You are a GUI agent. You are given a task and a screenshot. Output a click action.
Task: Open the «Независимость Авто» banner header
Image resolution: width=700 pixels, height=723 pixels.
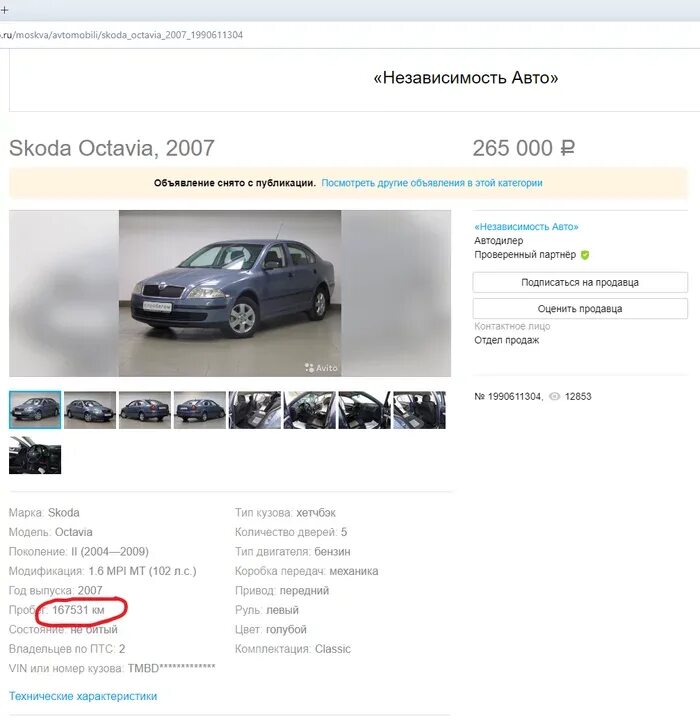point(466,78)
